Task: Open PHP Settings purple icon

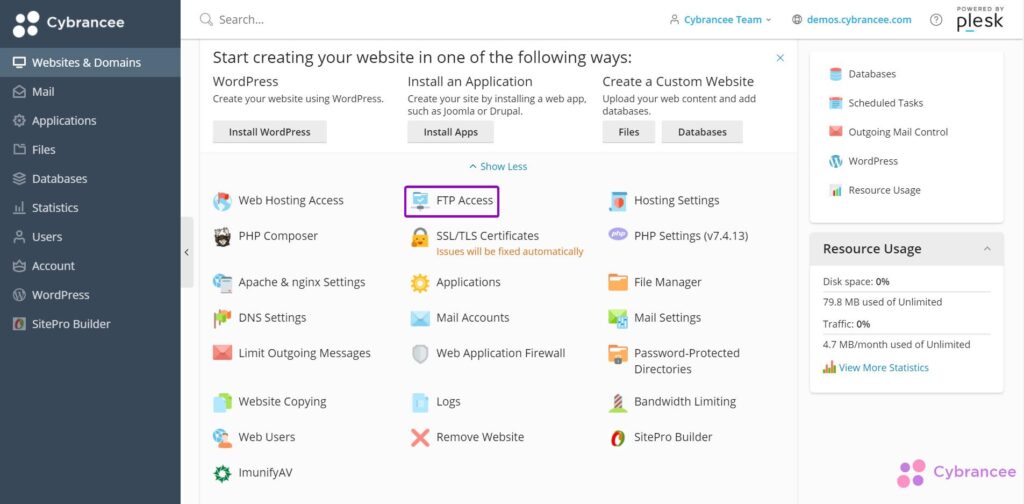Action: [618, 234]
